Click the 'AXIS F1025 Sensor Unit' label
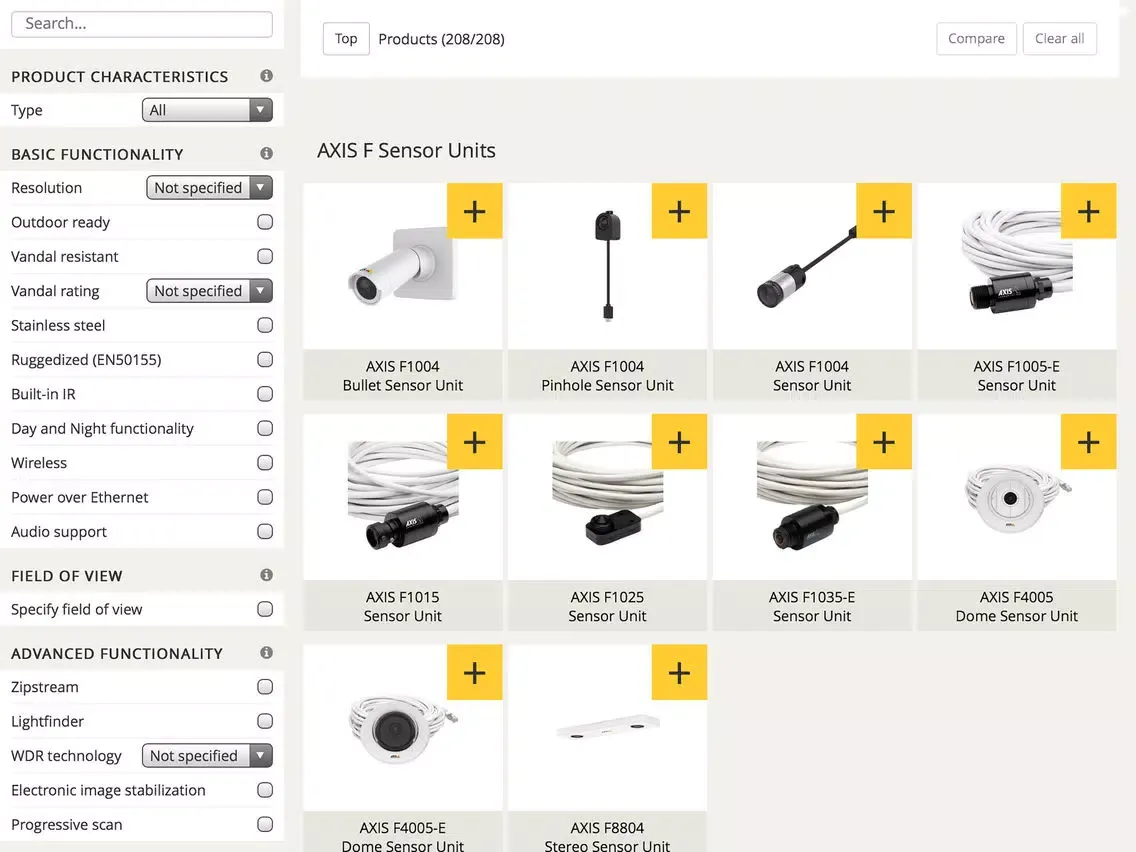1136x852 pixels. click(607, 606)
